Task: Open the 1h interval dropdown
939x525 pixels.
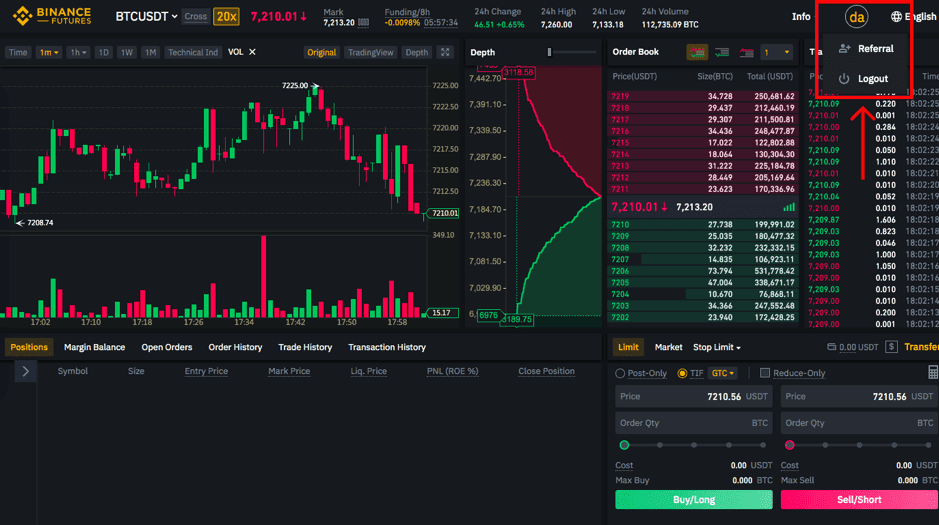Action: [78, 52]
